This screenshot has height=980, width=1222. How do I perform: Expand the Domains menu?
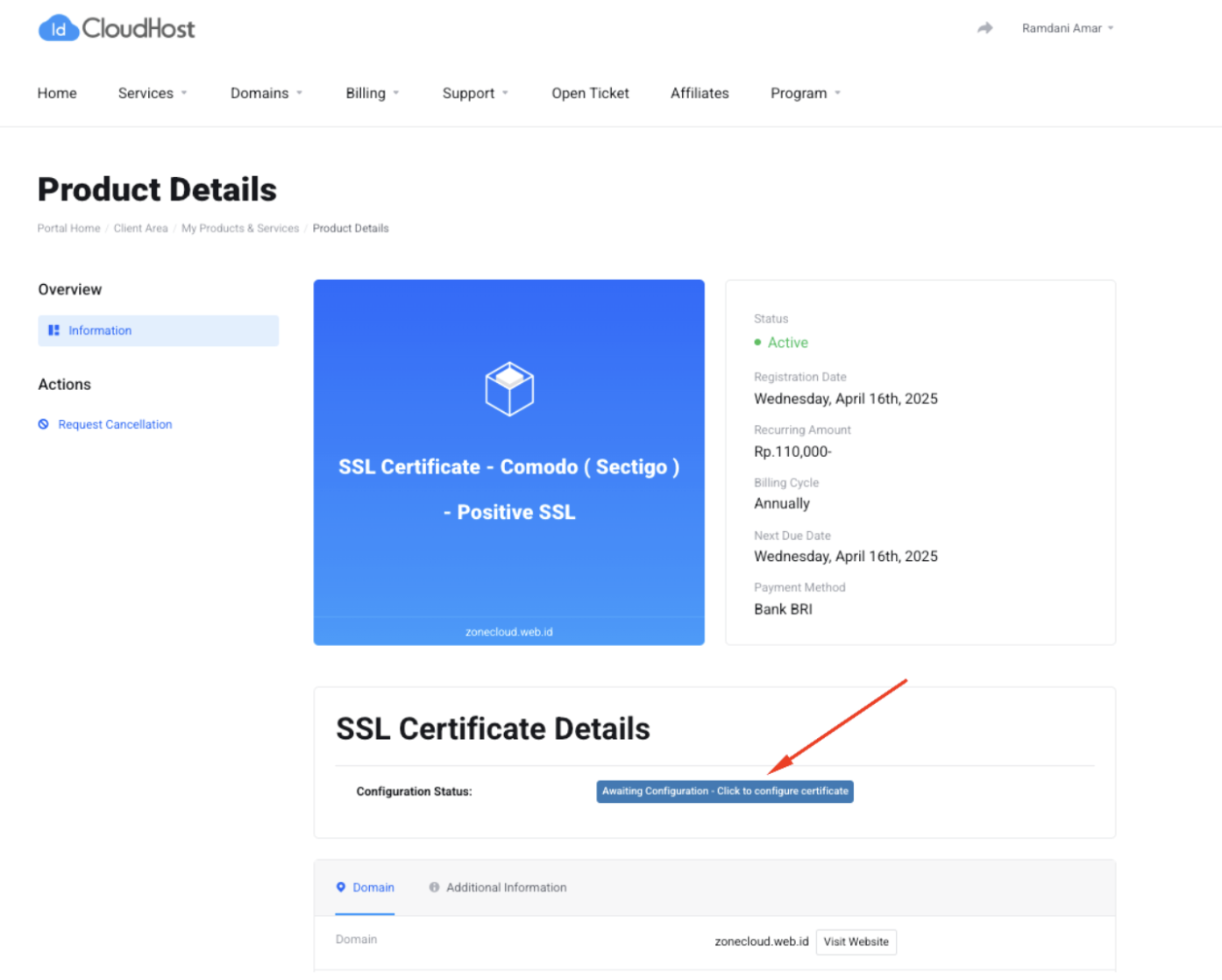pyautogui.click(x=266, y=93)
